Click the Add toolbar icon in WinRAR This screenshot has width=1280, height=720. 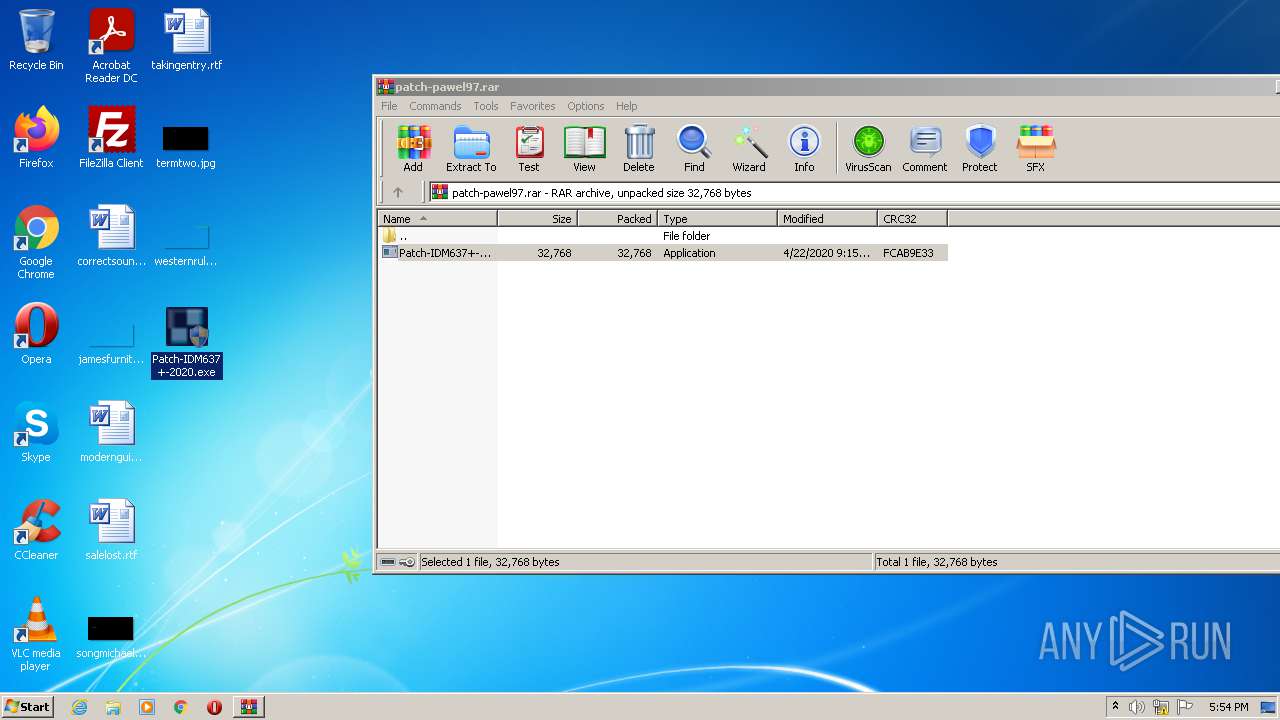413,149
